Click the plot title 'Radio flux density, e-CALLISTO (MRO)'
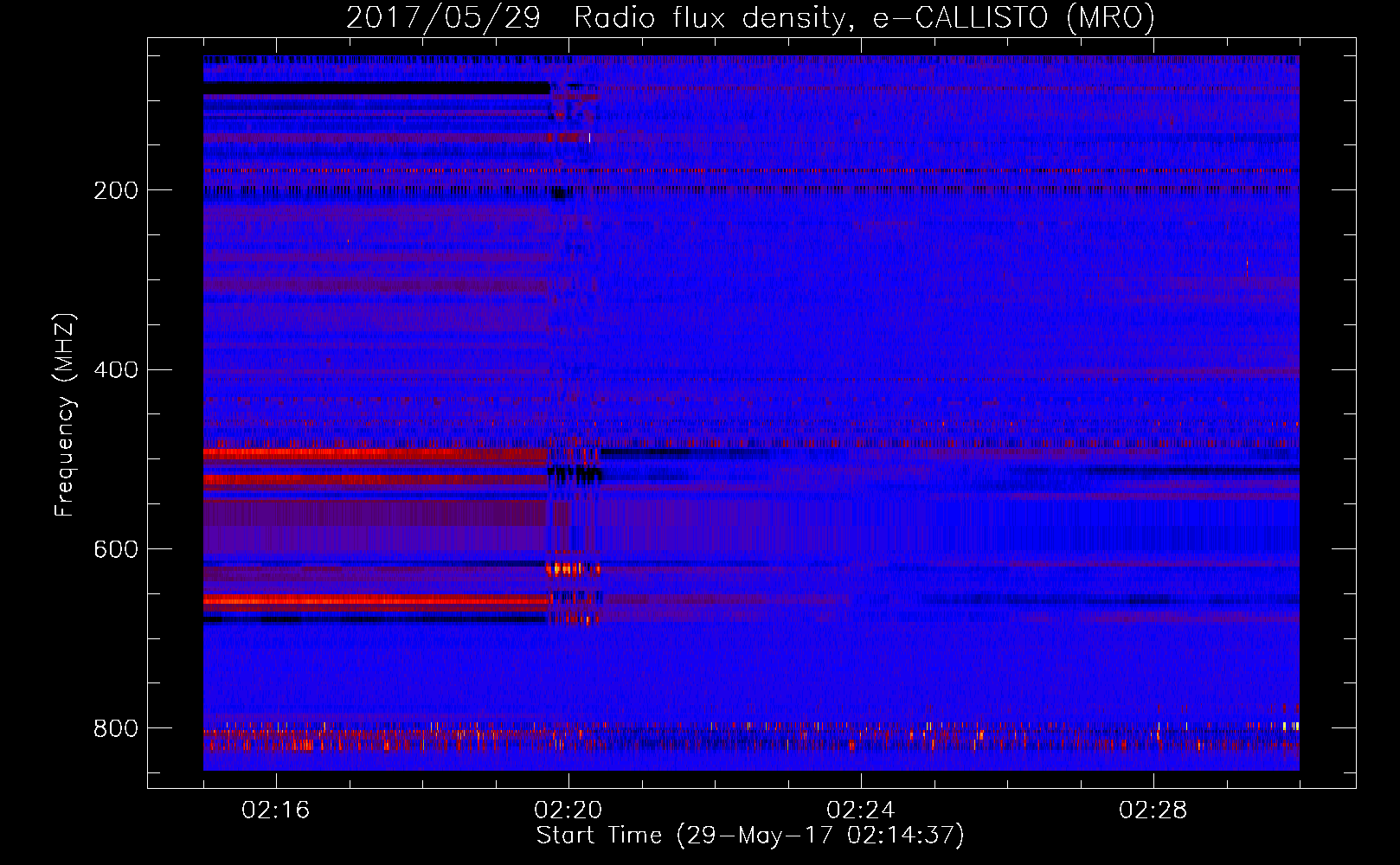 tap(864, 17)
